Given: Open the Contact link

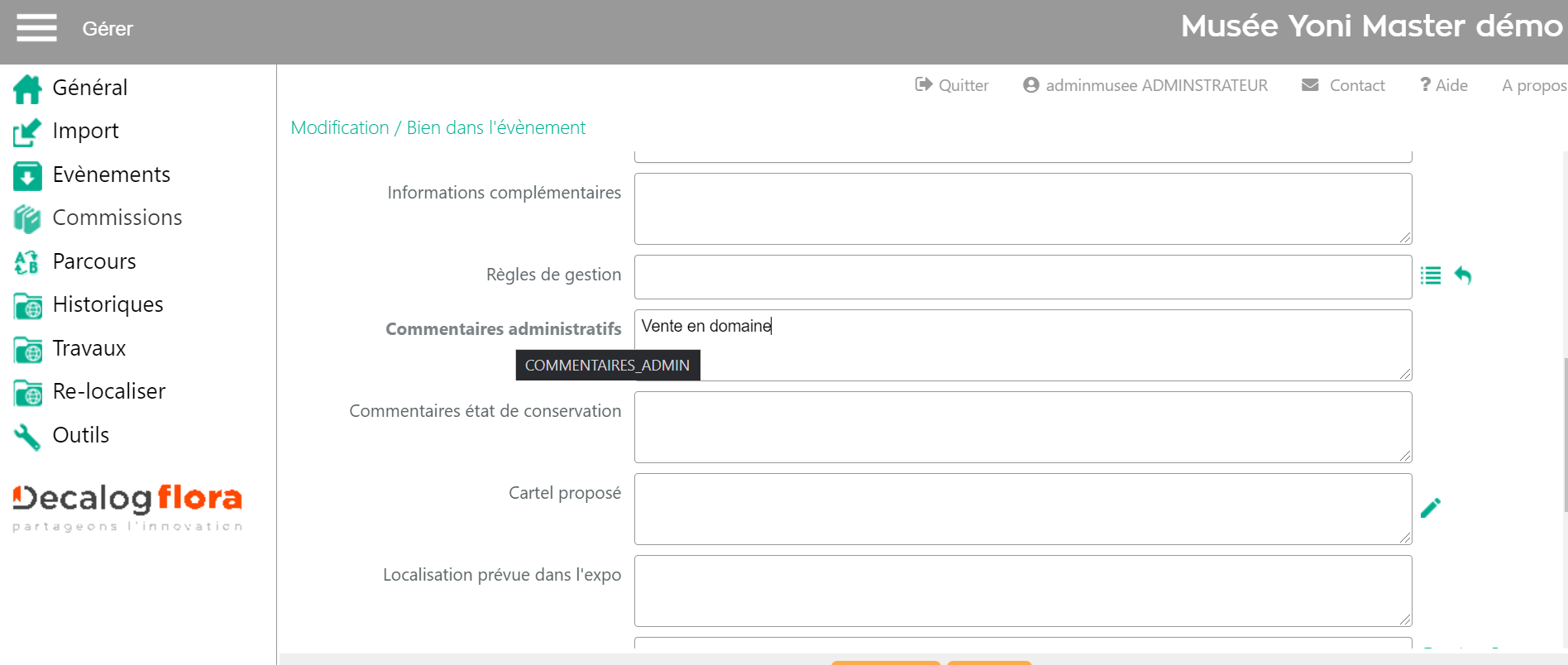Looking at the screenshot, I should (x=1343, y=85).
